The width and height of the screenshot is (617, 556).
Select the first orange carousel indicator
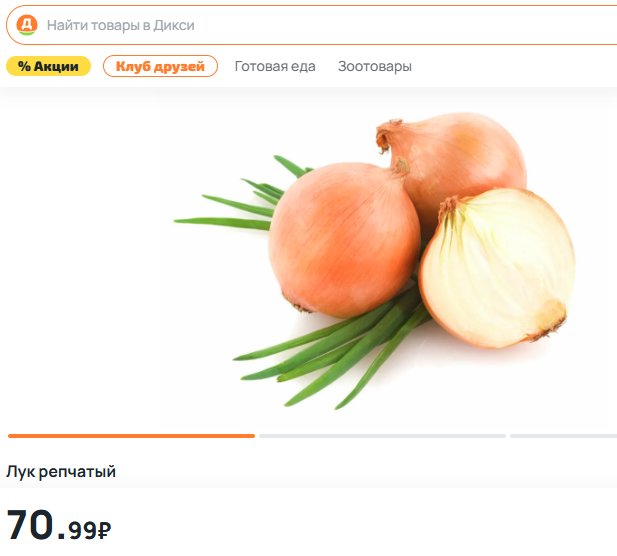[x=131, y=436]
